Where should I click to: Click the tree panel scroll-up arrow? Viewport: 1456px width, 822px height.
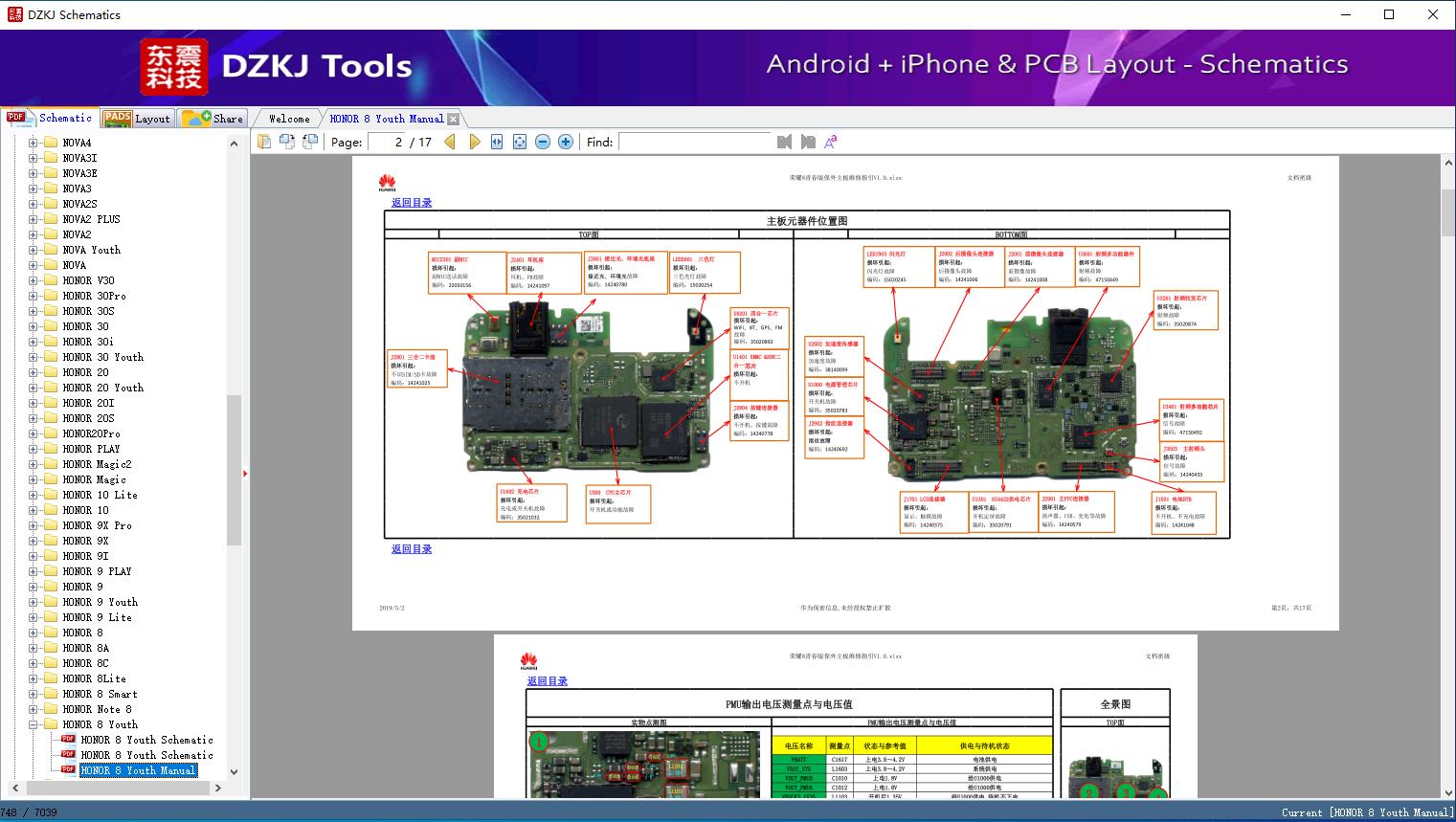(234, 144)
